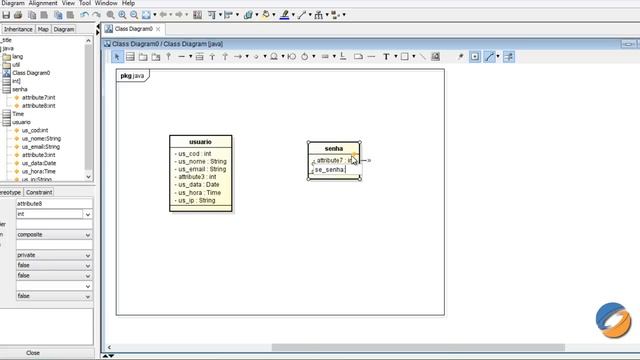
Task: Click the us_hora : Time attribute in the usuario class
Action: [x=198, y=193]
